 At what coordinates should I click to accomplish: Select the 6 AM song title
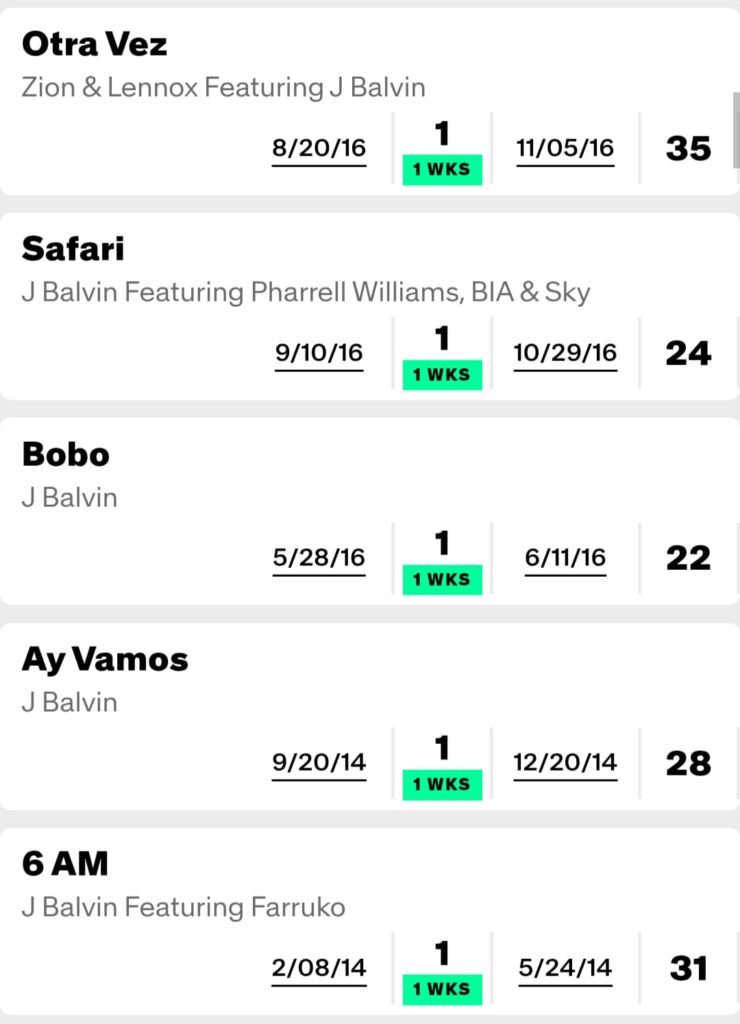(x=65, y=863)
